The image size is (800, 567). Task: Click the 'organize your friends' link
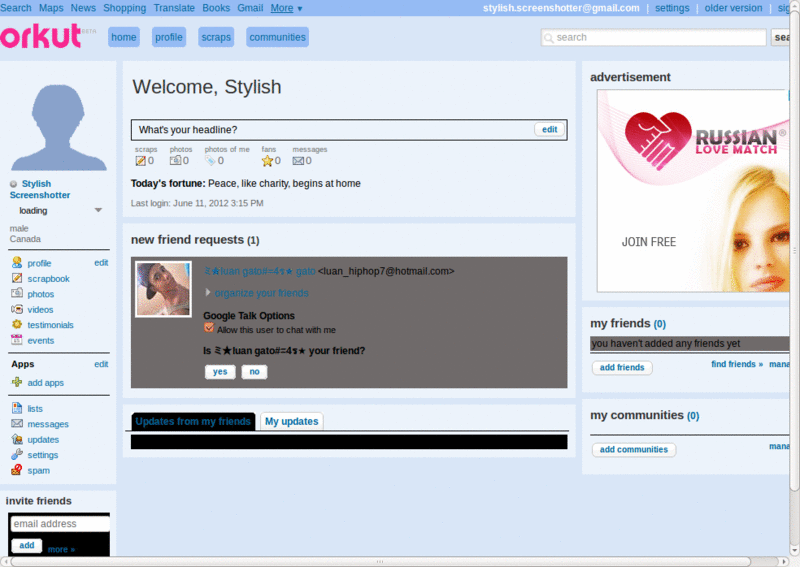(261, 293)
